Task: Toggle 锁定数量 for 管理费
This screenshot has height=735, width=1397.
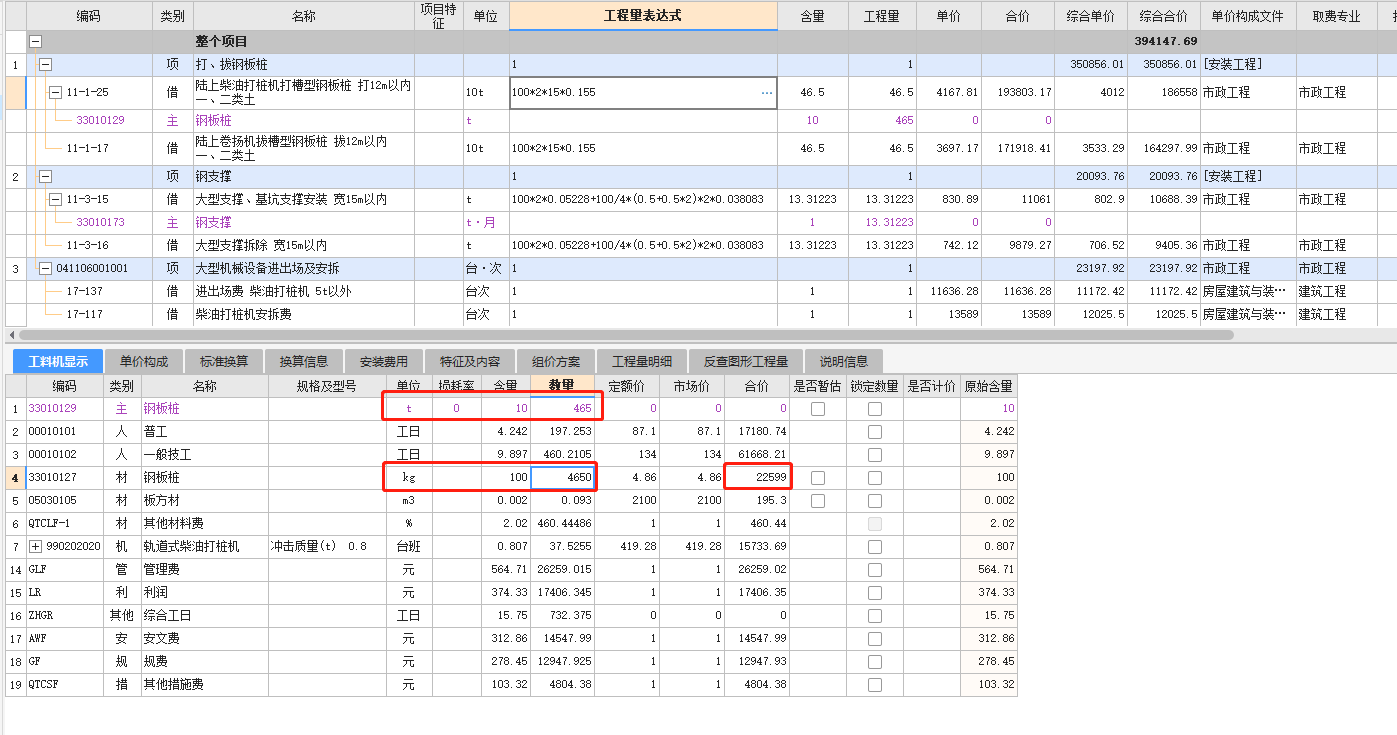Action: point(875,570)
